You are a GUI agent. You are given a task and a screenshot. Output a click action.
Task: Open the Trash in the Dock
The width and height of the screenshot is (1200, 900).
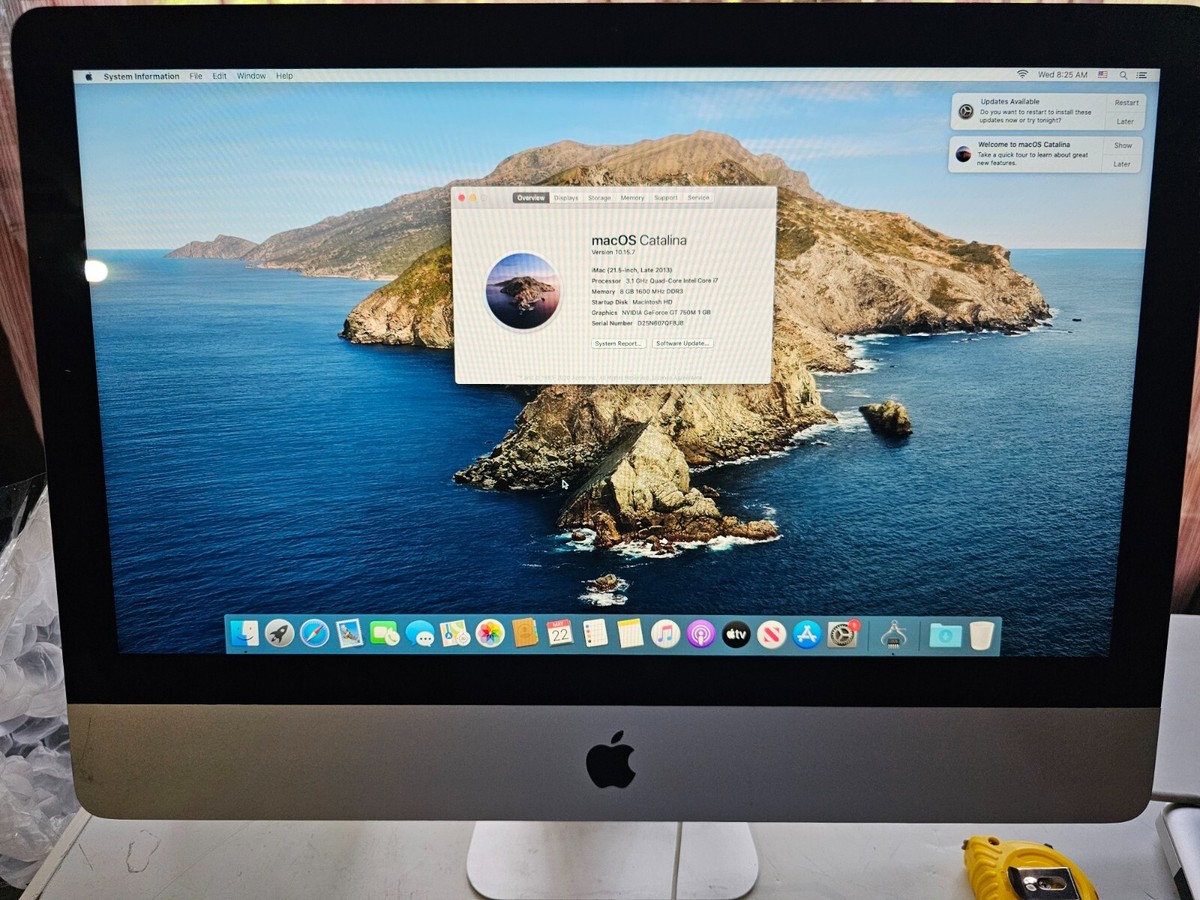982,634
